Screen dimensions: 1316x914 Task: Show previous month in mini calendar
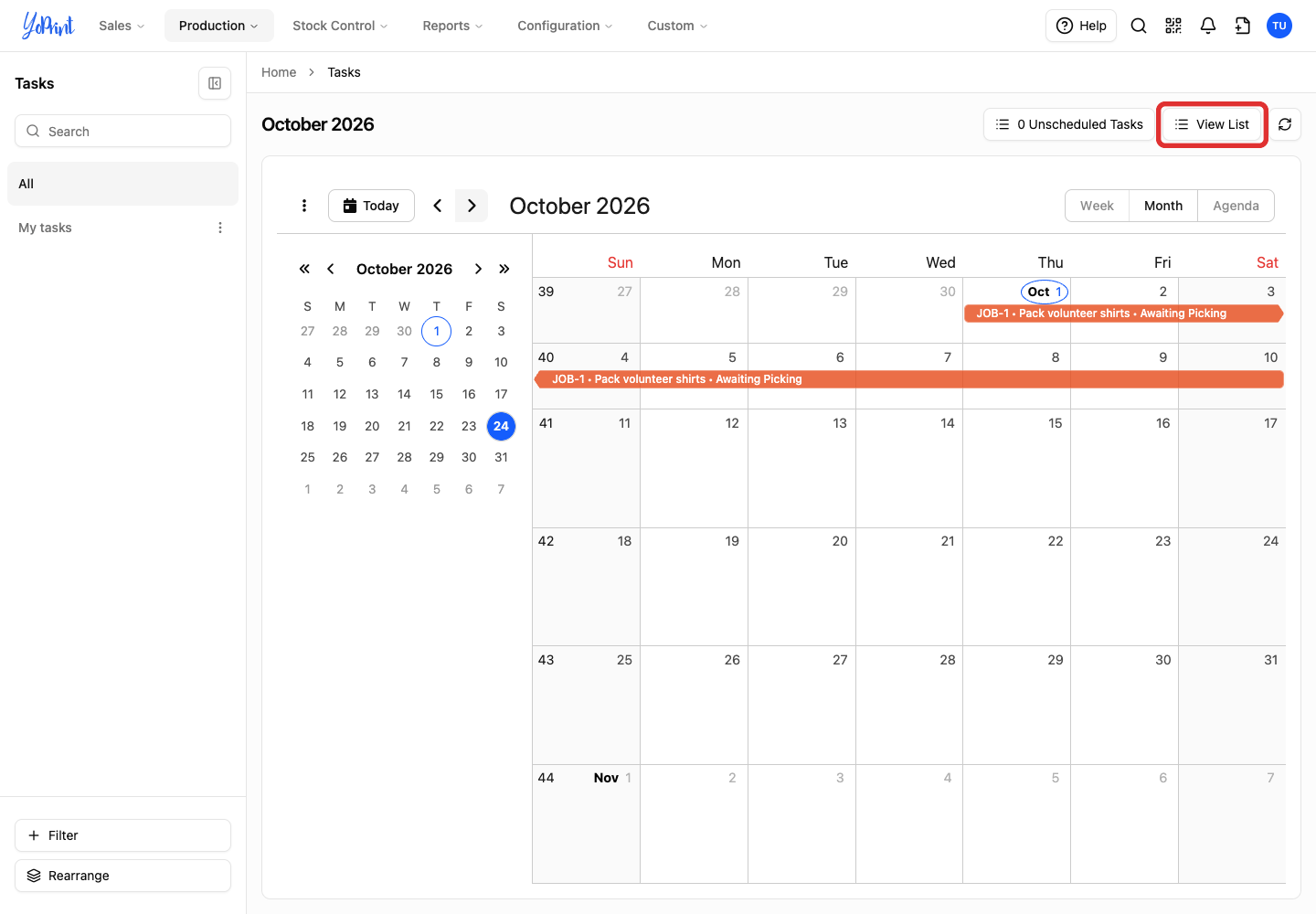point(331,269)
